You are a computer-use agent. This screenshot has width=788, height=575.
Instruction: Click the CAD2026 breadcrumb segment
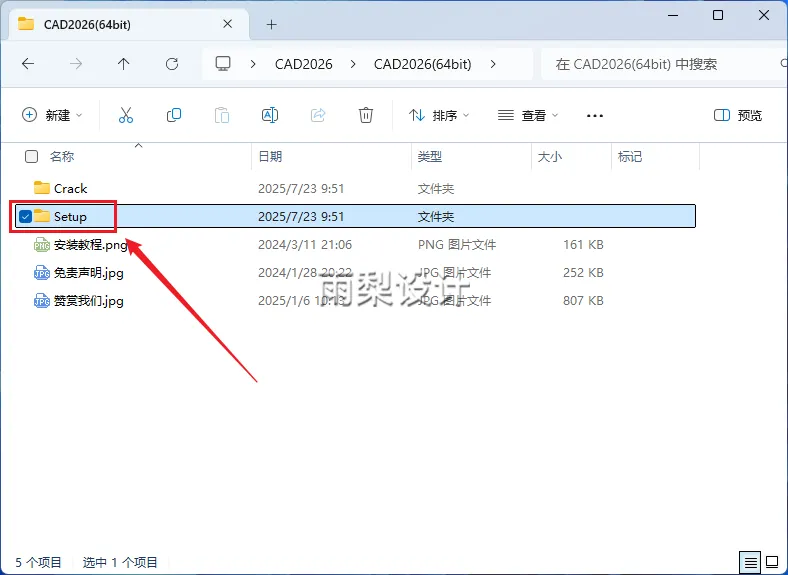[304, 64]
